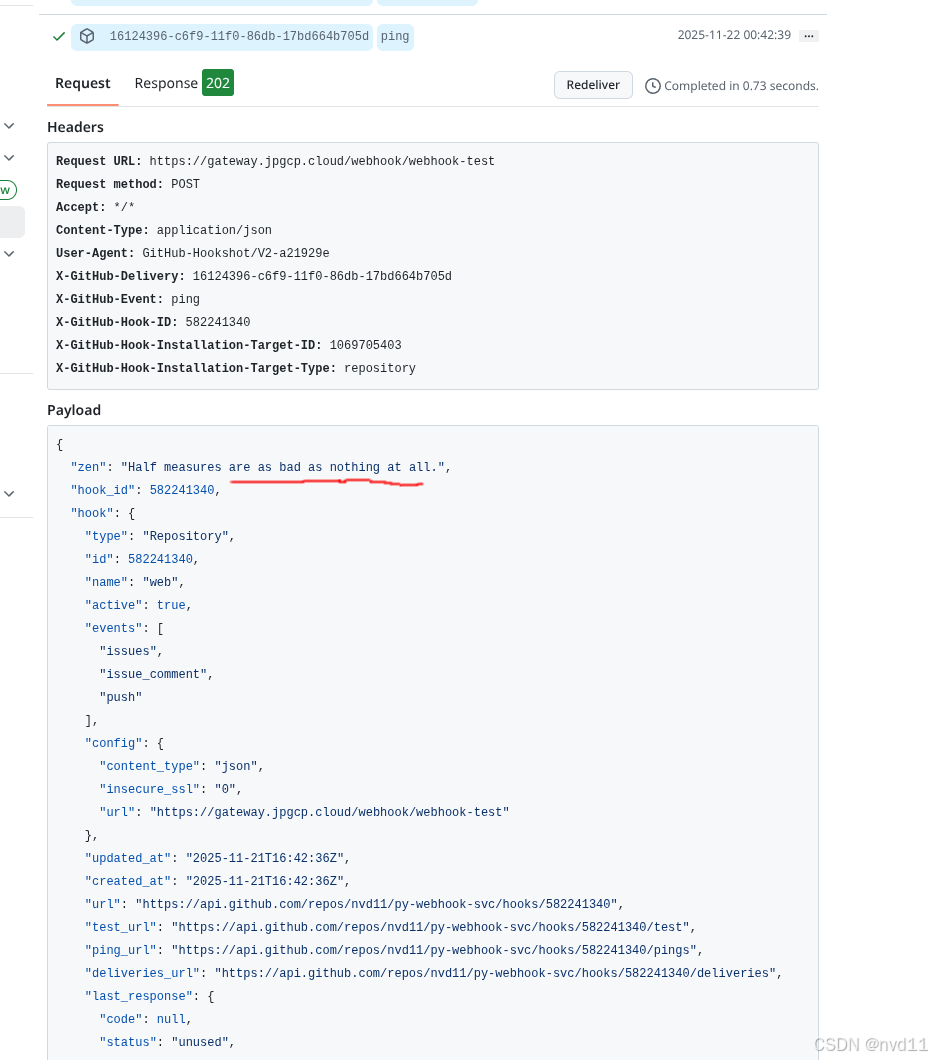Click the Installation-Target-Type repository line
This screenshot has width=932, height=1060.
coord(236,368)
